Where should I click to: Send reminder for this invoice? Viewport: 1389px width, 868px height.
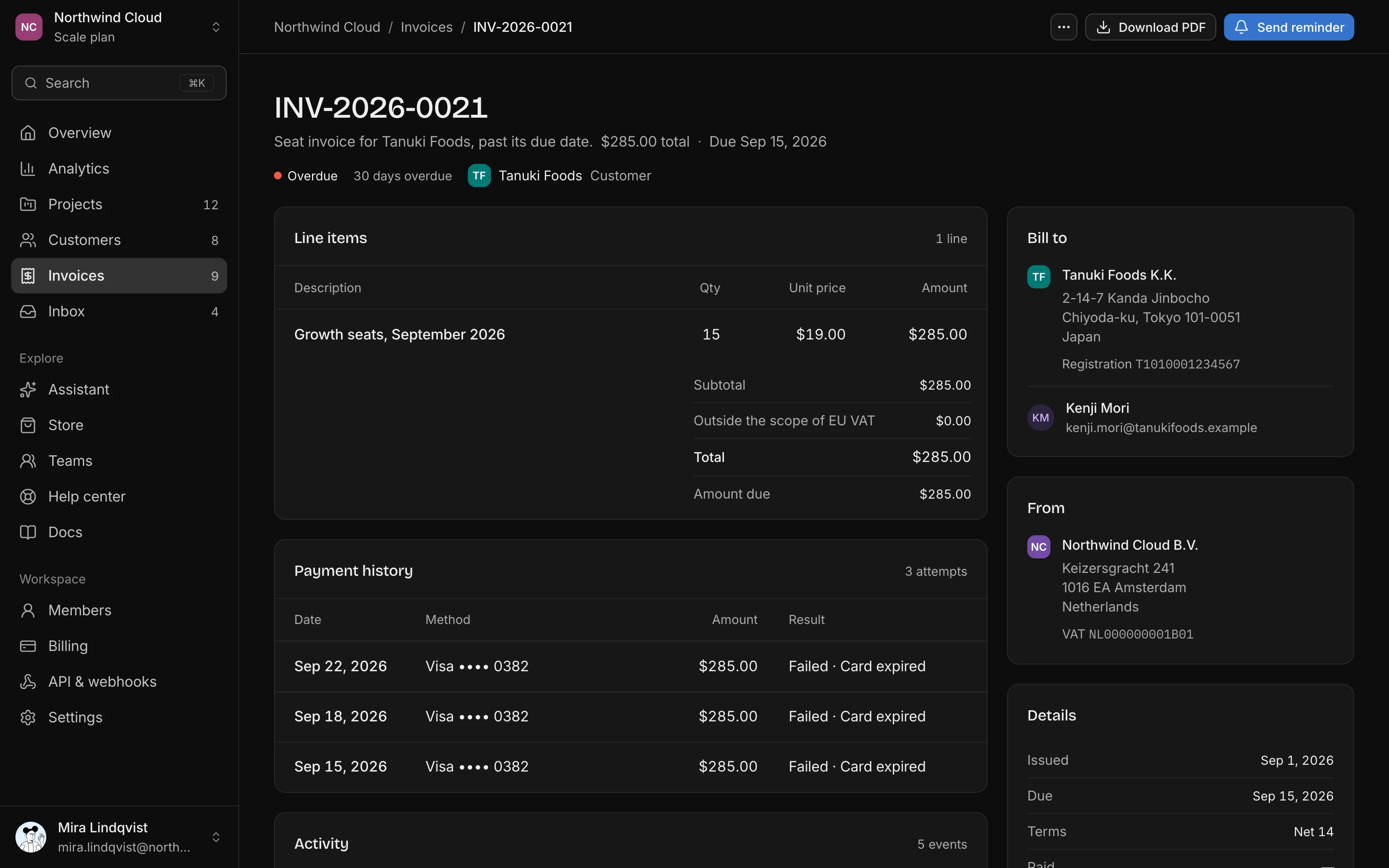1289,27
